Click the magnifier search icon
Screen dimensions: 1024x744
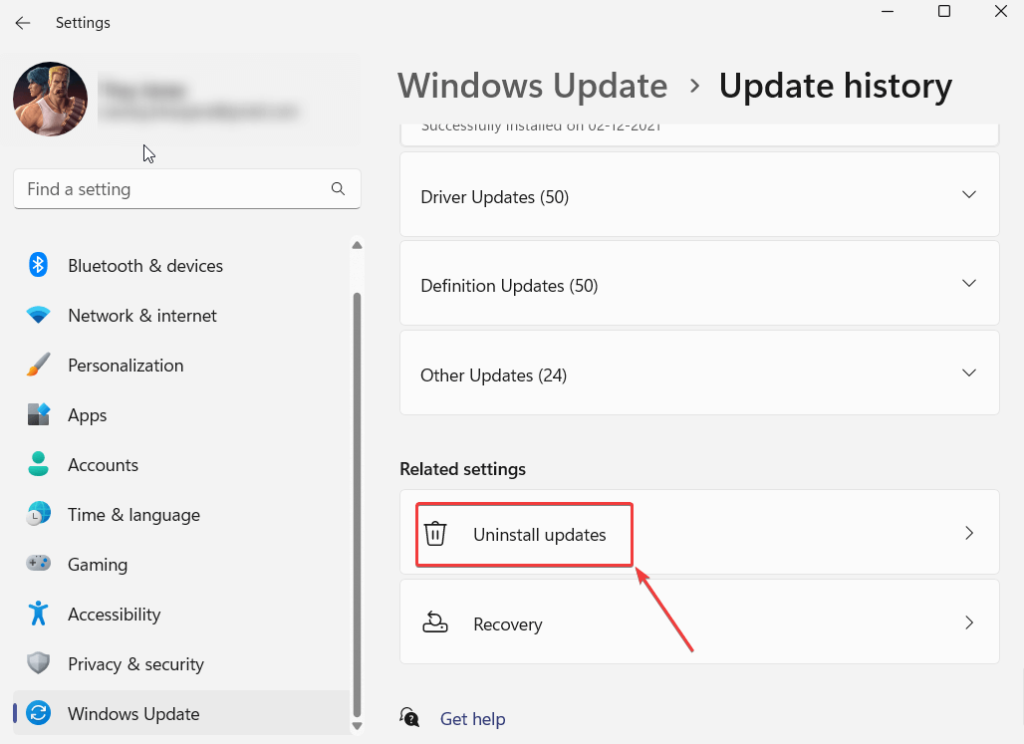(x=338, y=189)
